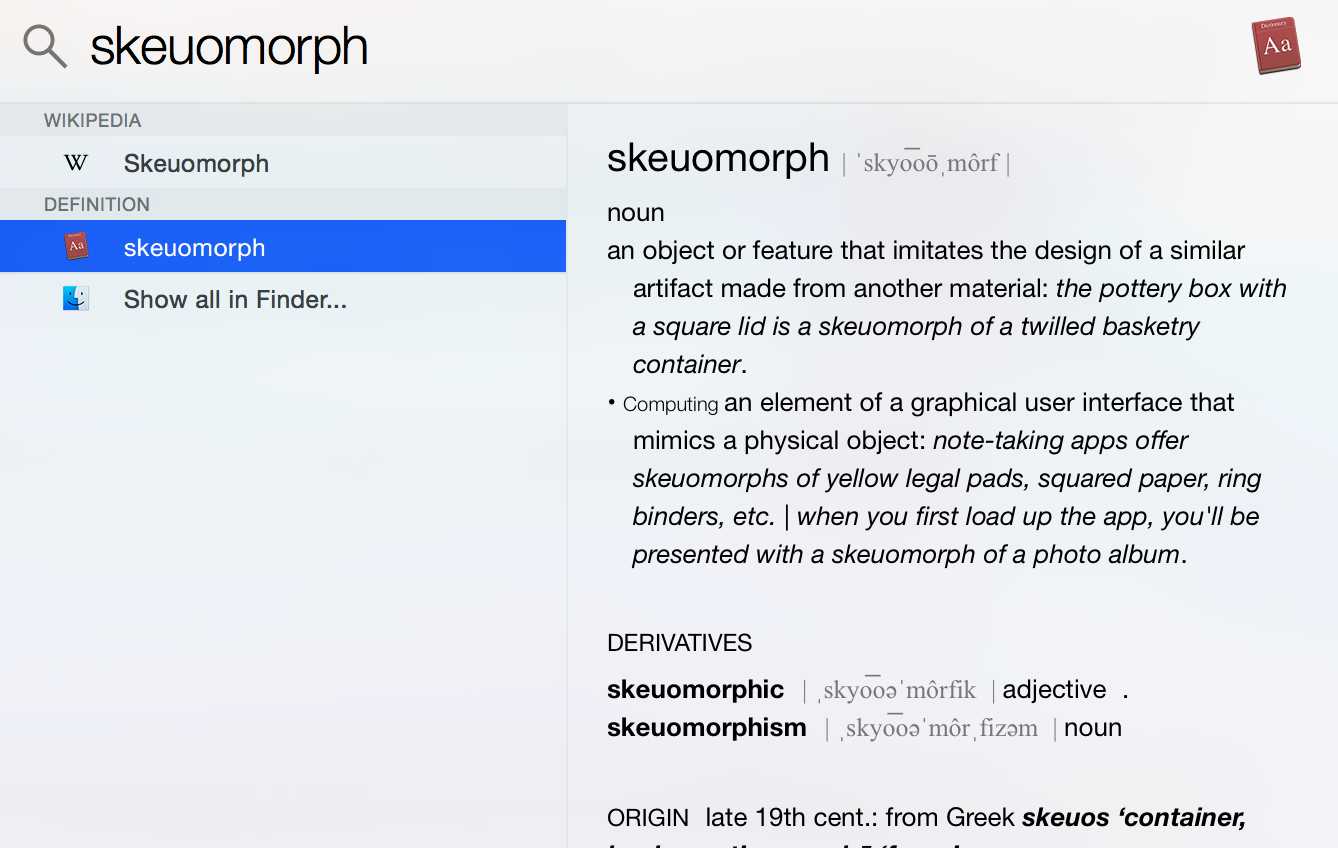This screenshot has height=848, width=1338.
Task: Select the skeuomorph definition result
Action: coord(283,247)
